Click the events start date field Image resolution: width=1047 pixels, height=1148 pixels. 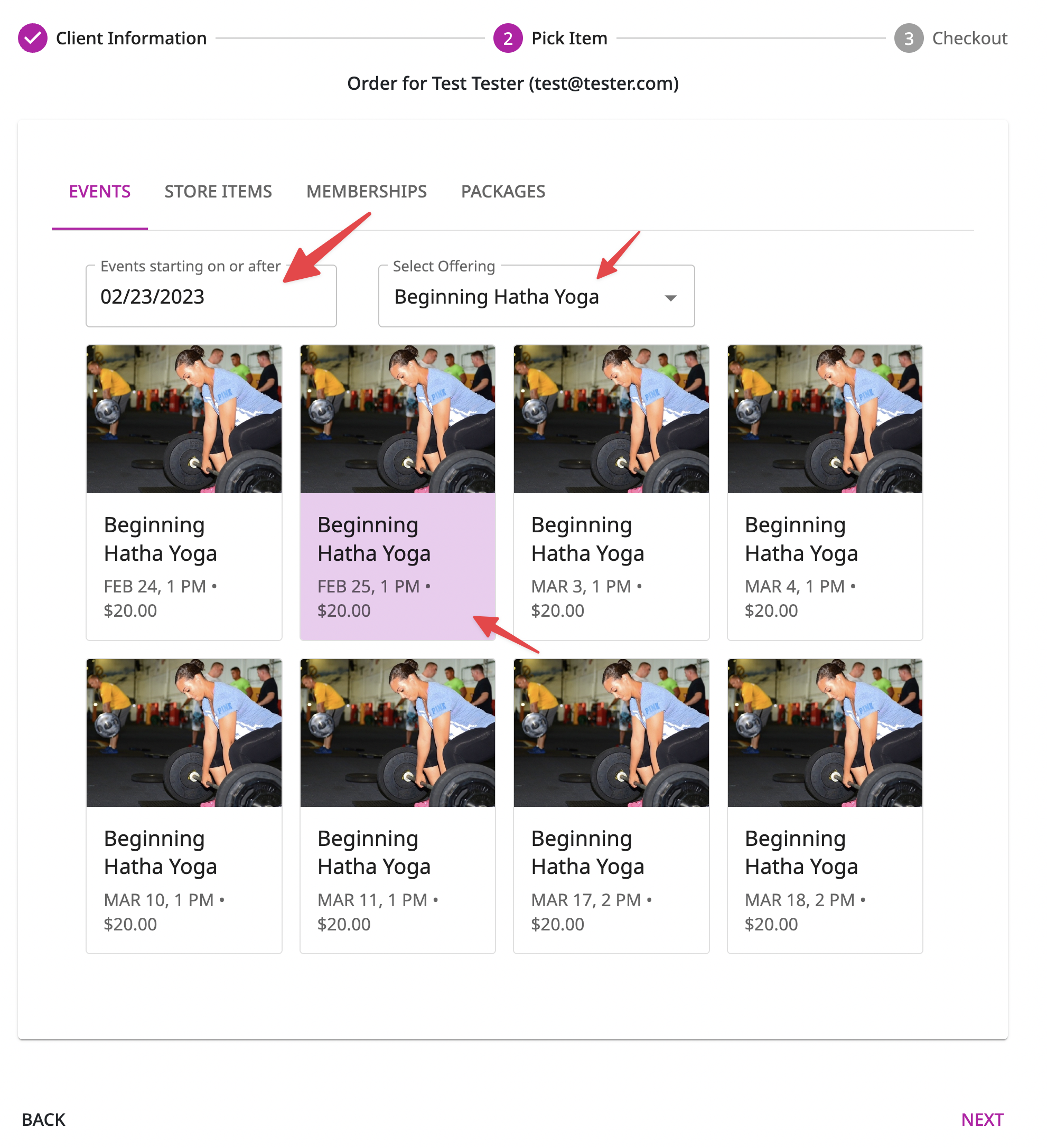[x=211, y=296]
